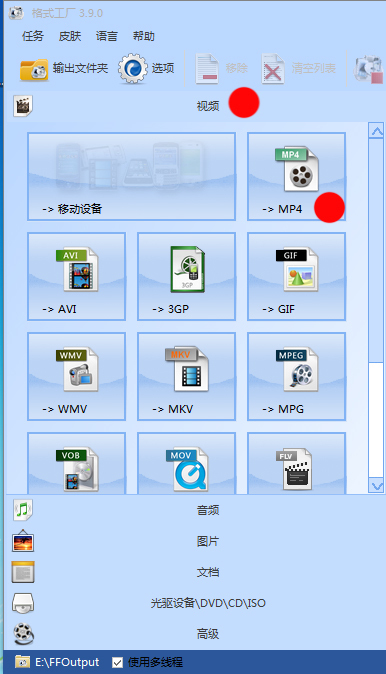Click the stop-task icon at the toolbar edge

(368, 69)
